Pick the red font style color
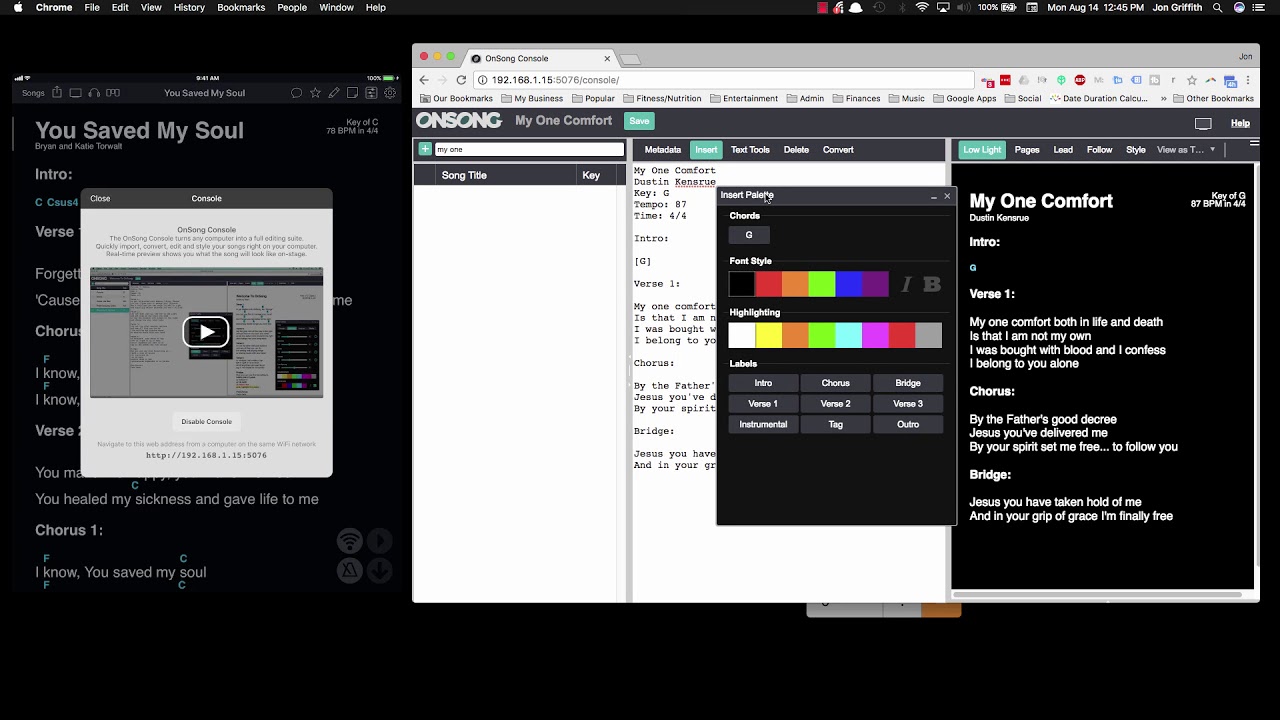The image size is (1280, 720). click(x=768, y=284)
